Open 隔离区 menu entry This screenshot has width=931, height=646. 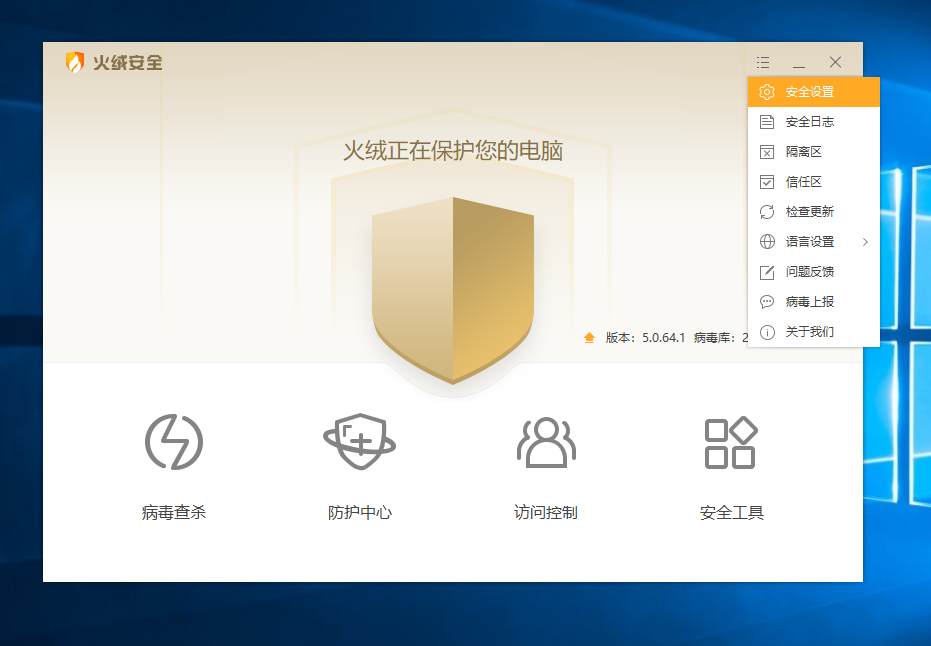point(813,152)
